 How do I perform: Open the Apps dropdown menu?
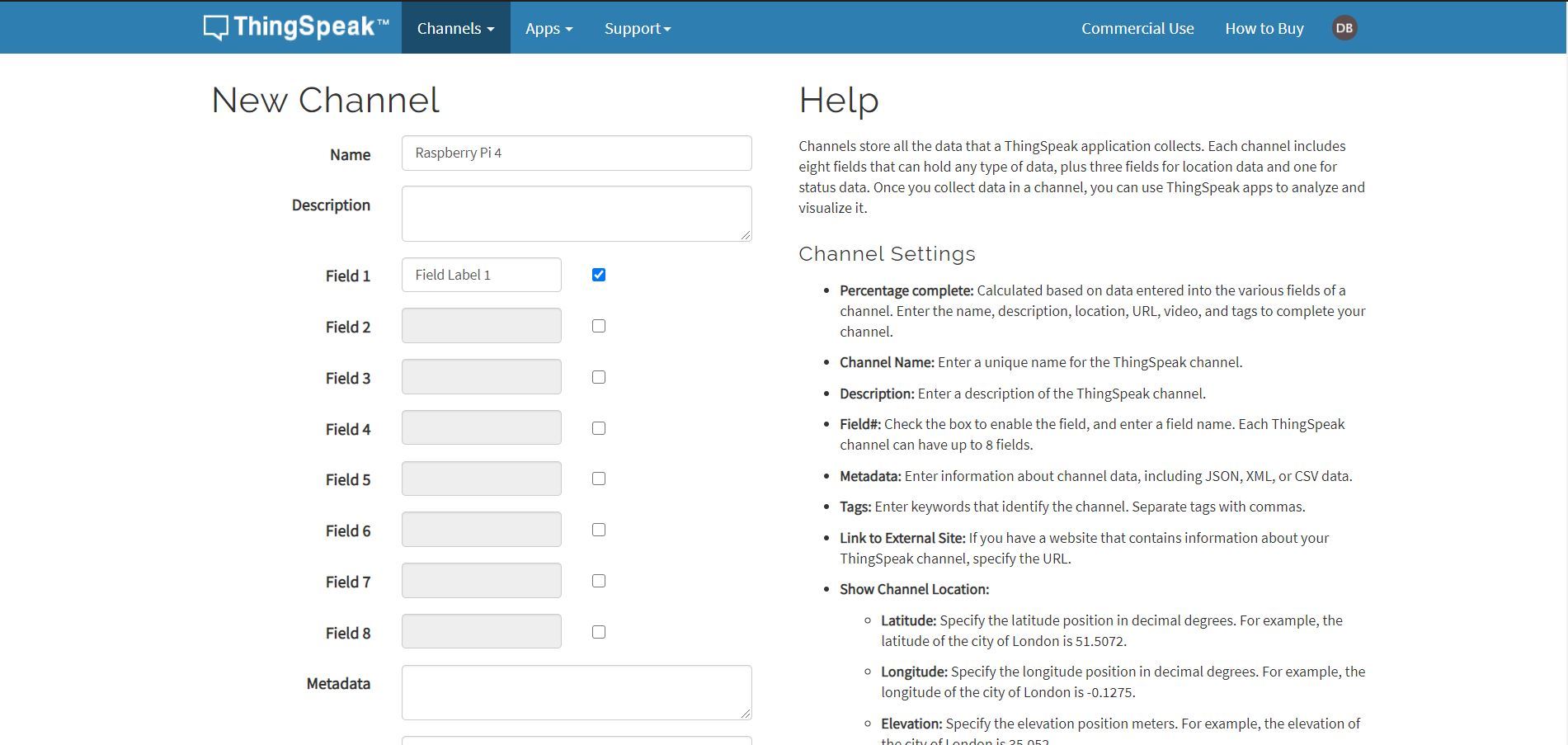[549, 28]
